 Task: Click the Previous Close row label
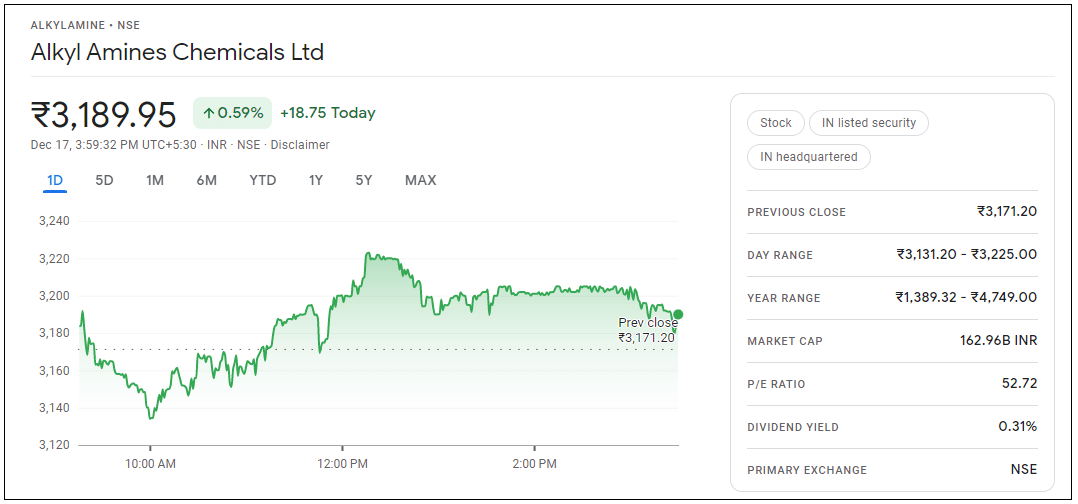[796, 212]
